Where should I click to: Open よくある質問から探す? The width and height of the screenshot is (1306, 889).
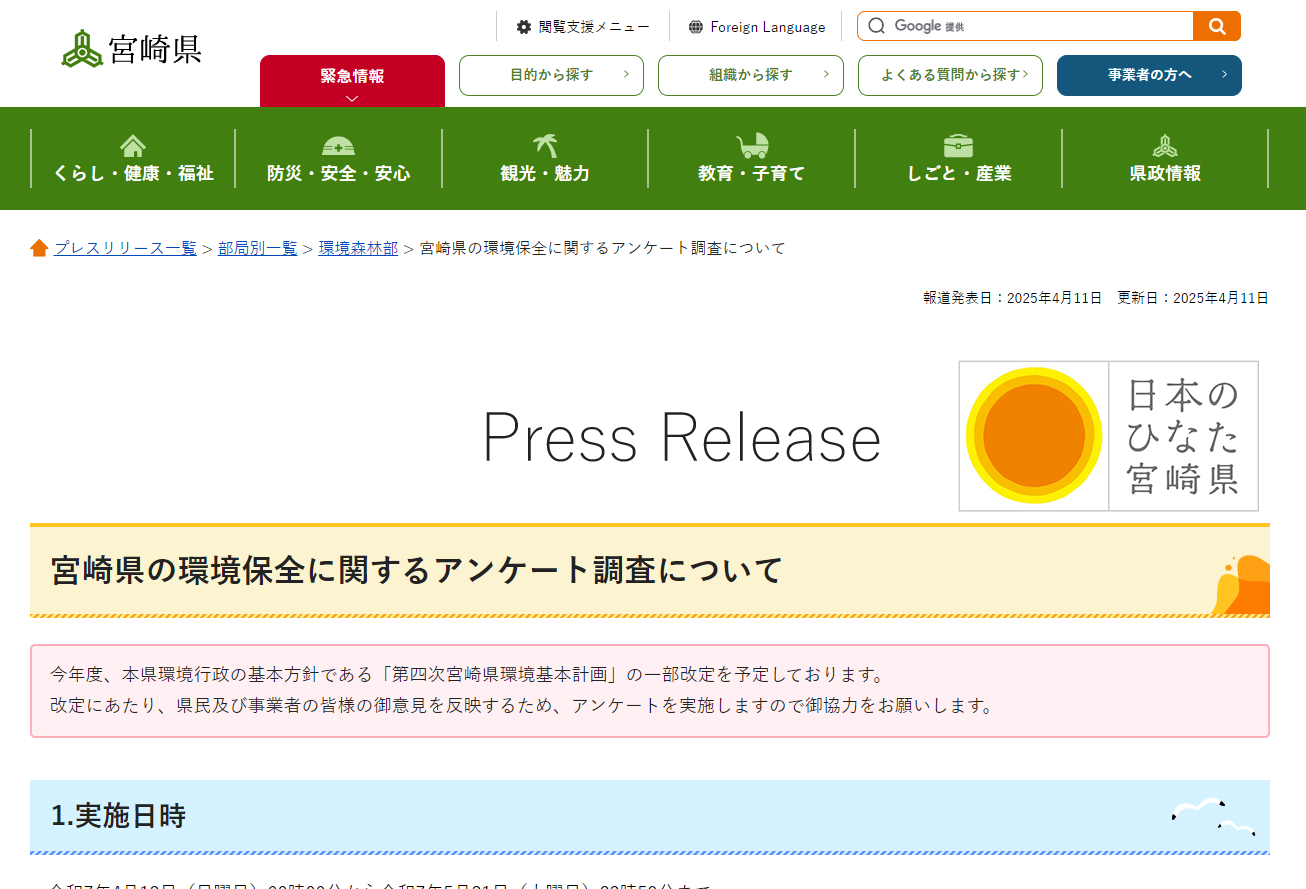950,75
